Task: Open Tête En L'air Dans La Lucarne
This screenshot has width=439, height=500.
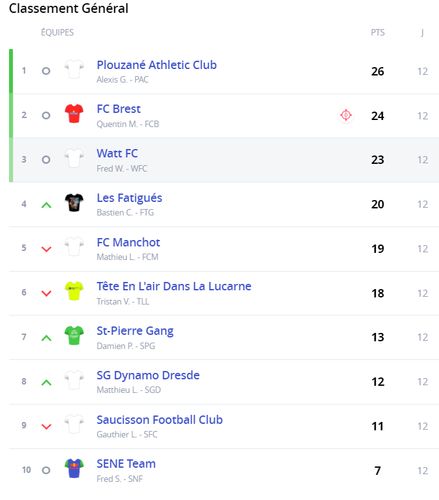Action: 174,286
